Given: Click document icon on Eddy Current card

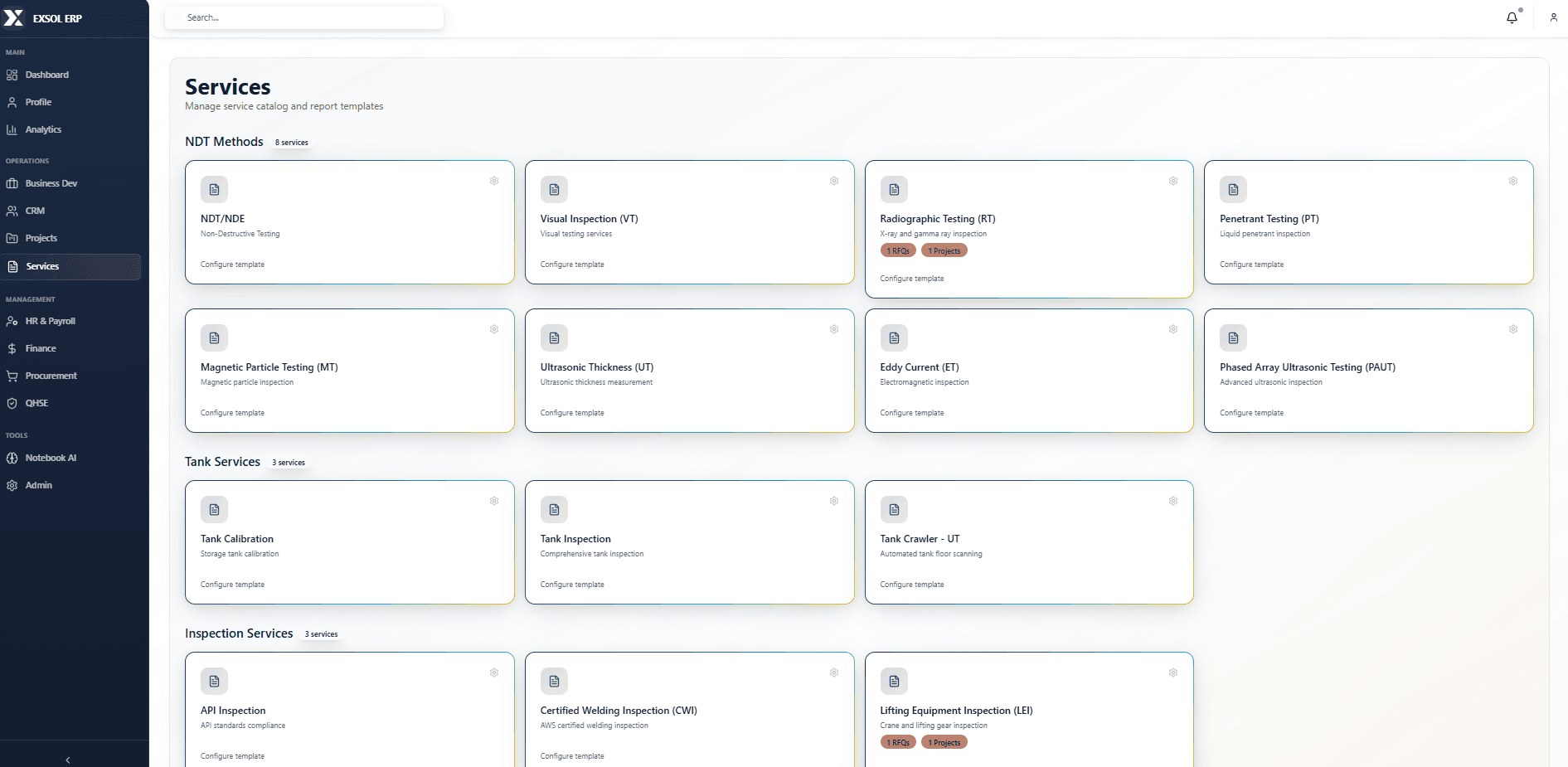Looking at the screenshot, I should point(894,338).
